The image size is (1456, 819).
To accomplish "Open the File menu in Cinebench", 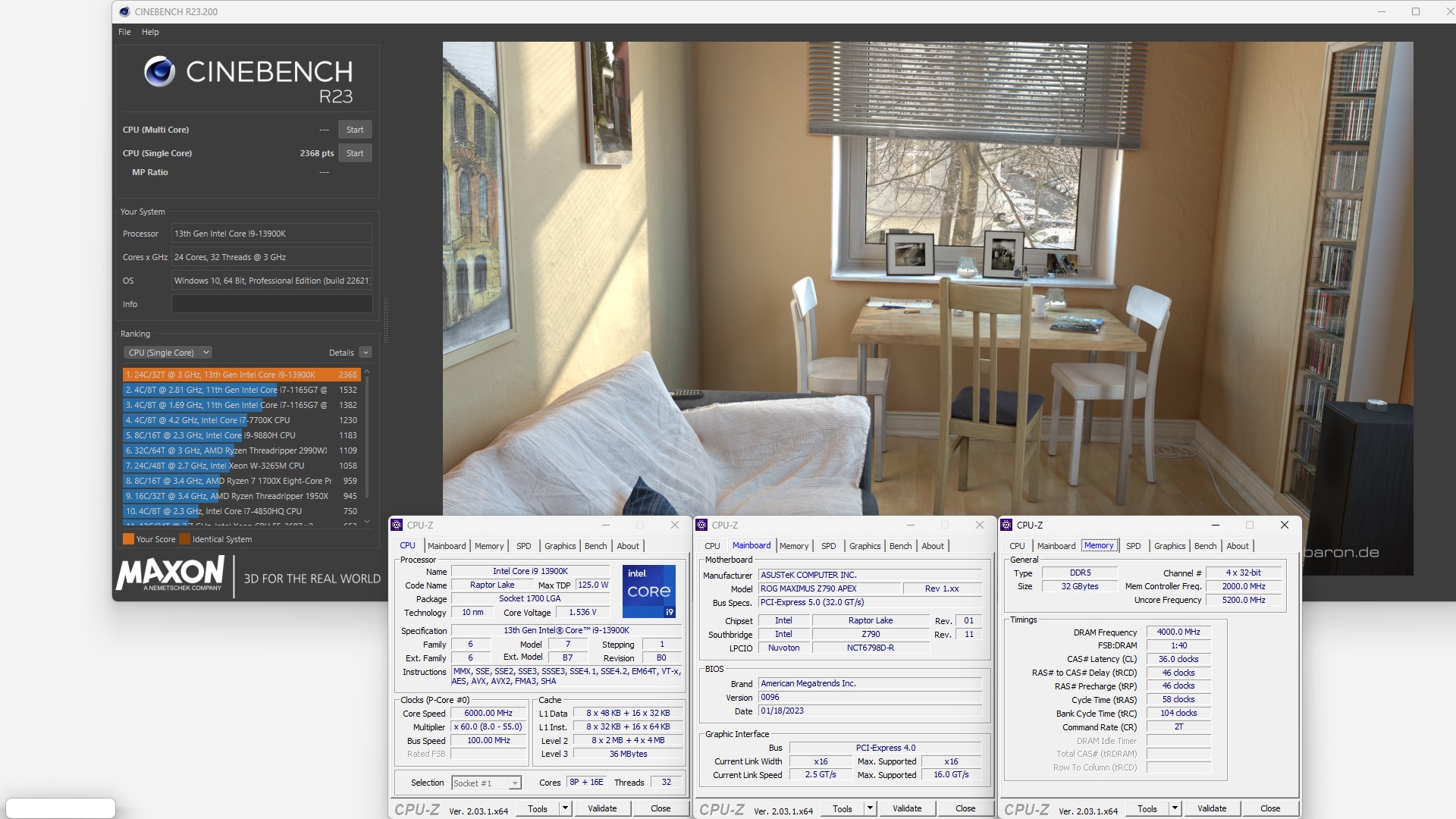I will coord(124,32).
